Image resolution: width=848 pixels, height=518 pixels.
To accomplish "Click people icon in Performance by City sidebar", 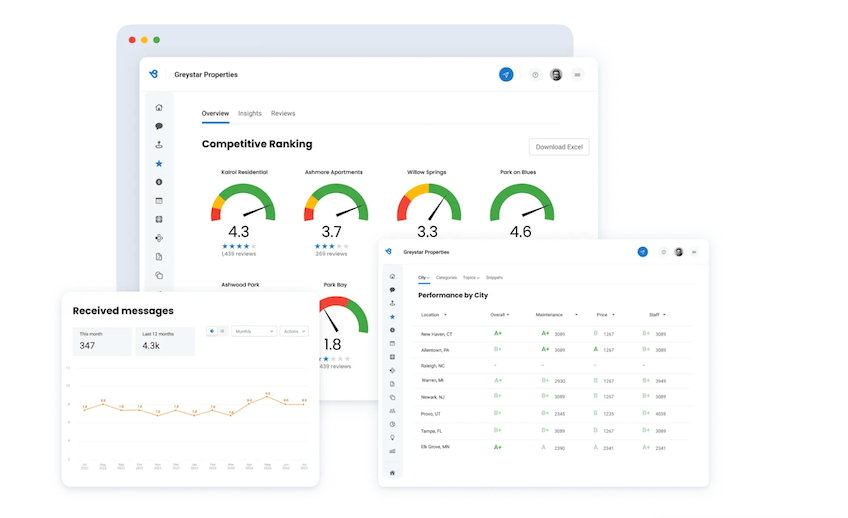I will tap(392, 411).
